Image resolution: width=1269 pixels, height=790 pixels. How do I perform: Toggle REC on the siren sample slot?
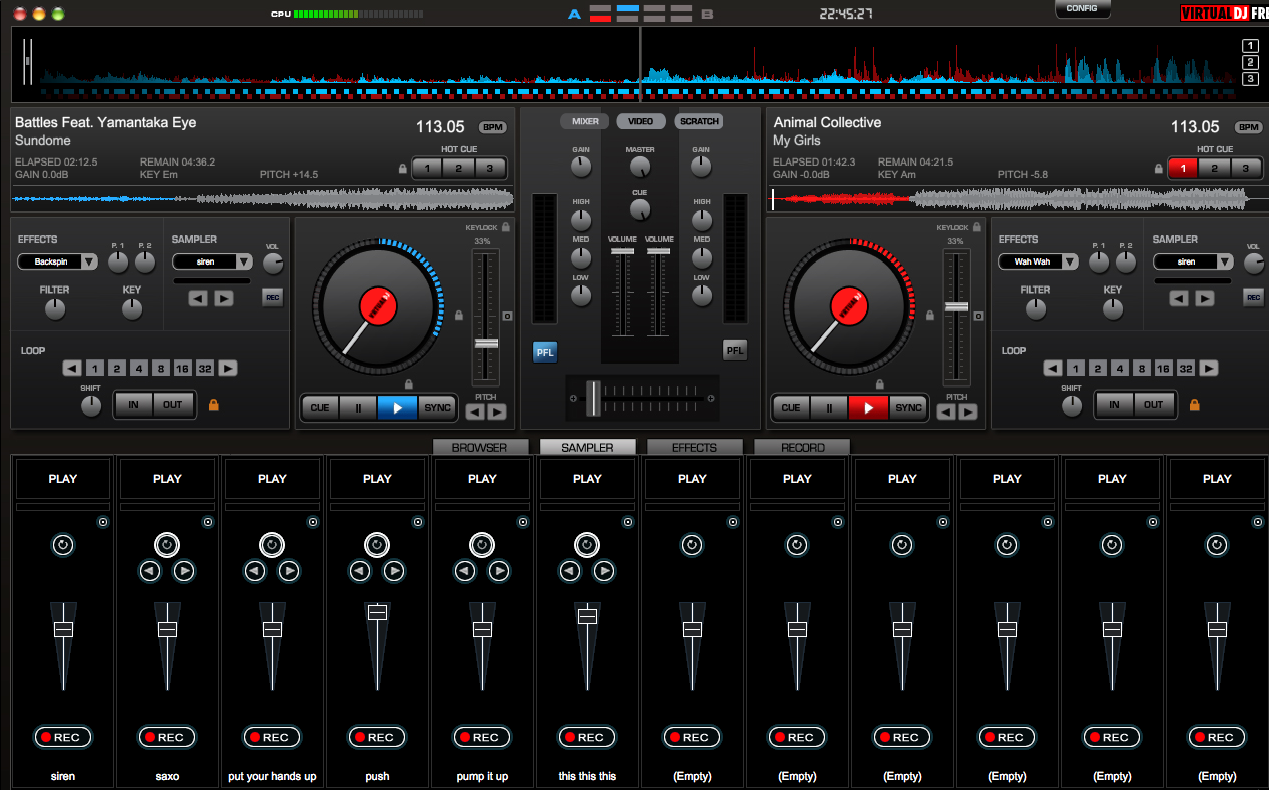pyautogui.click(x=63, y=737)
